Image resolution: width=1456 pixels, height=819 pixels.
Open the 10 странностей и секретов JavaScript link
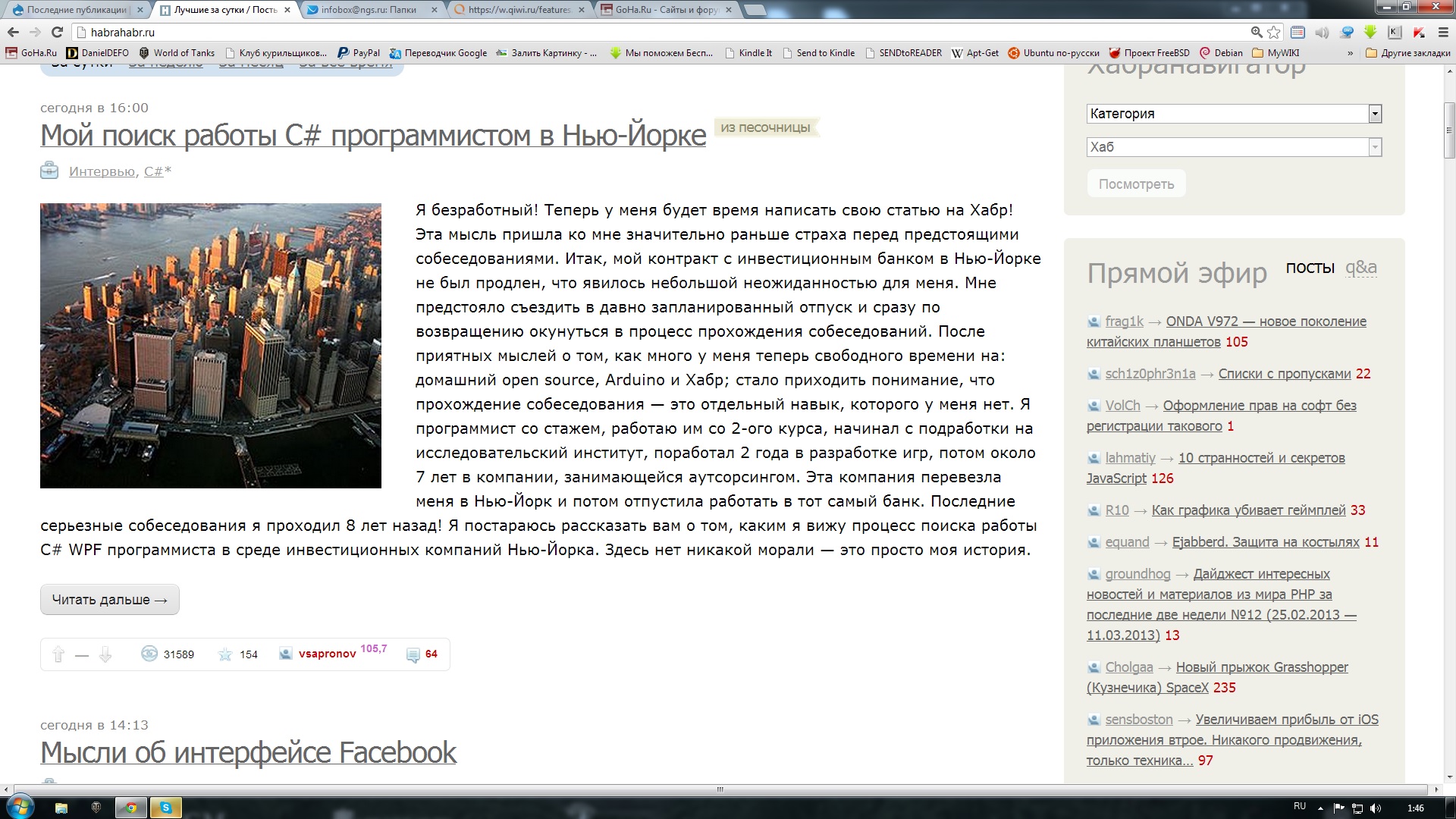(x=1216, y=468)
